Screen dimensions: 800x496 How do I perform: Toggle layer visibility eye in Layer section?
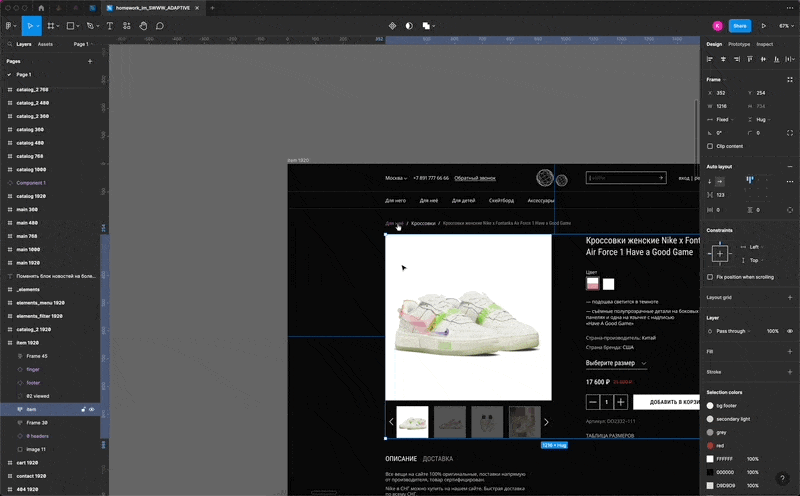tap(790, 331)
